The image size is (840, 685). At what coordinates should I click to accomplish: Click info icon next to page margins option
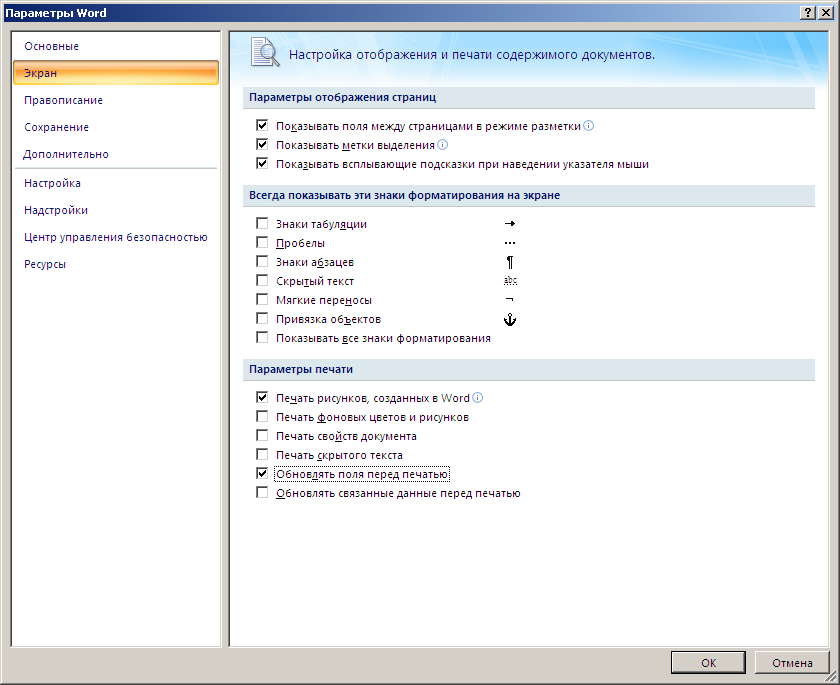tap(588, 126)
